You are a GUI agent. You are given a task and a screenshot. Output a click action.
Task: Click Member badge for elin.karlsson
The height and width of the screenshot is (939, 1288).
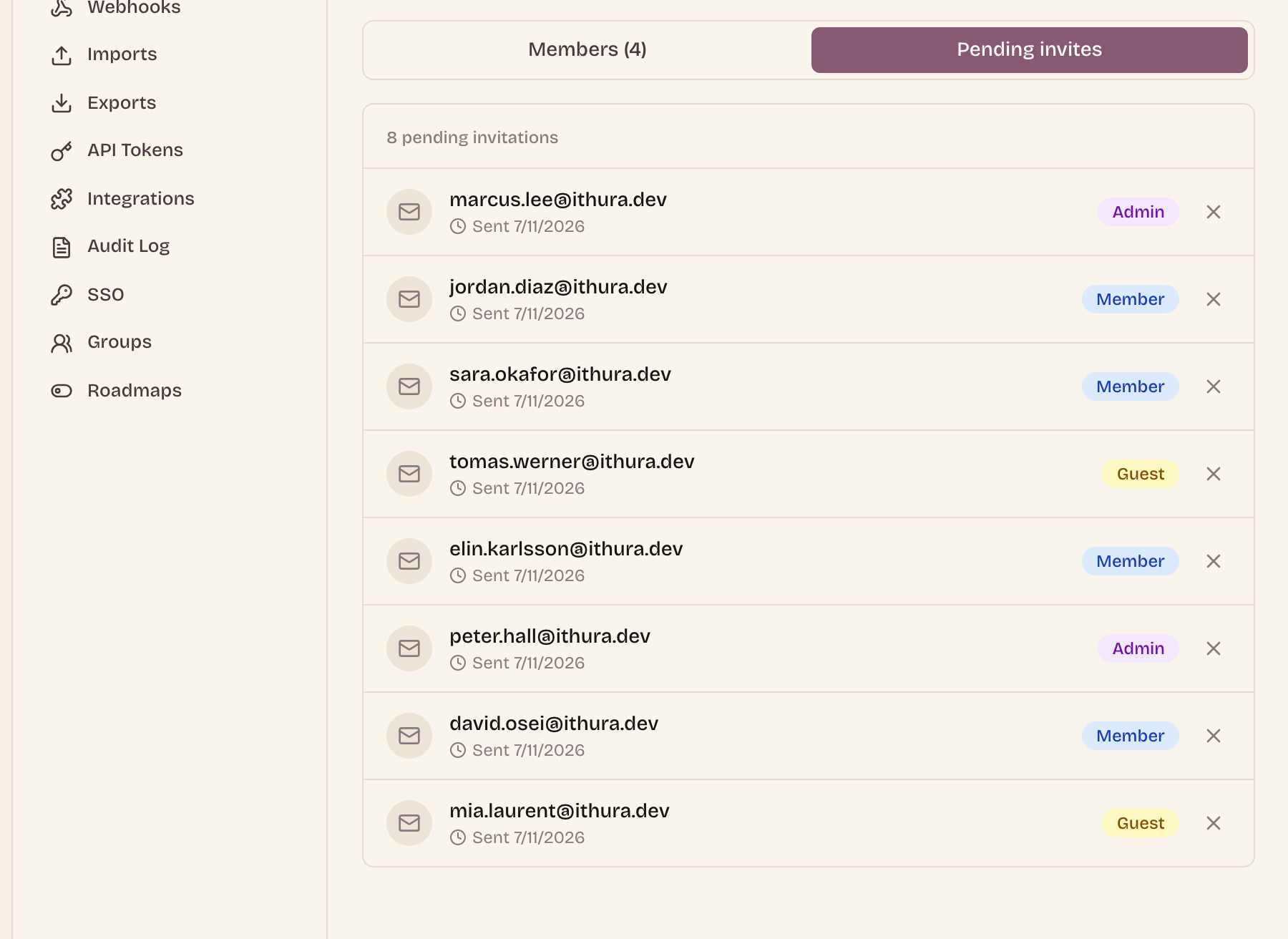click(x=1131, y=561)
